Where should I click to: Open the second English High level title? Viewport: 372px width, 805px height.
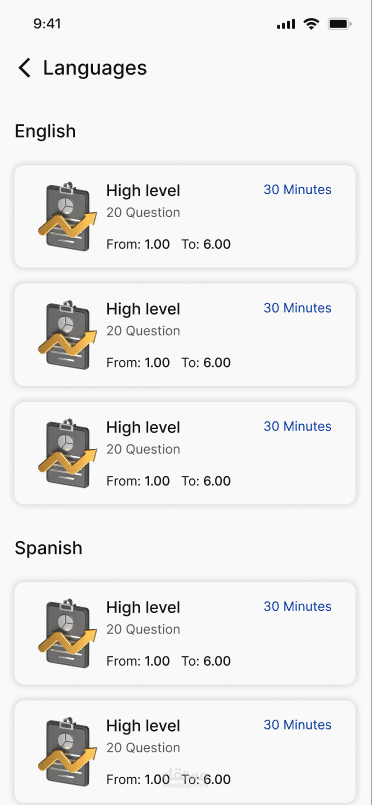click(x=143, y=309)
